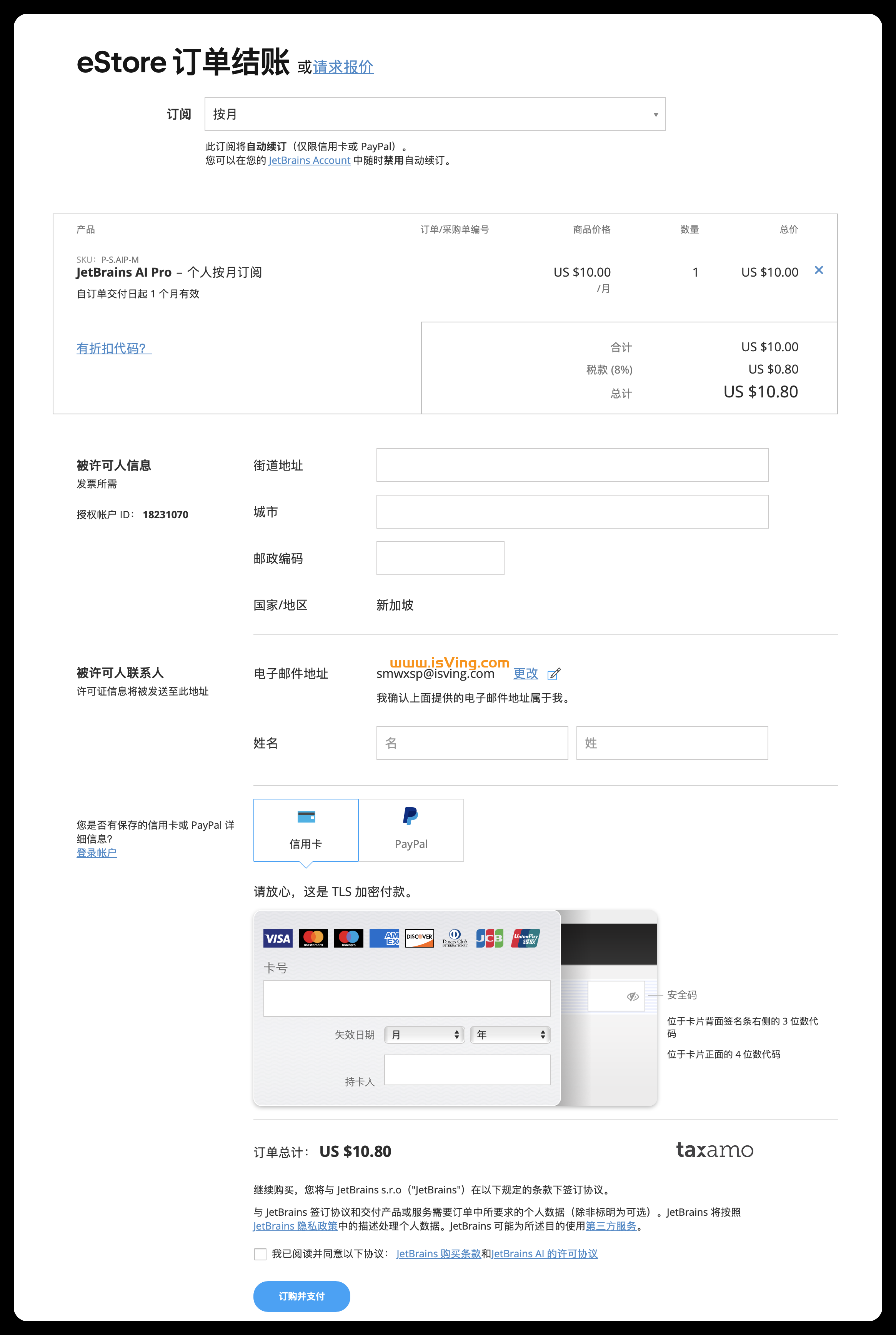This screenshot has width=896, height=1335.
Task: Open the expiry 年 dropdown
Action: tap(510, 1034)
